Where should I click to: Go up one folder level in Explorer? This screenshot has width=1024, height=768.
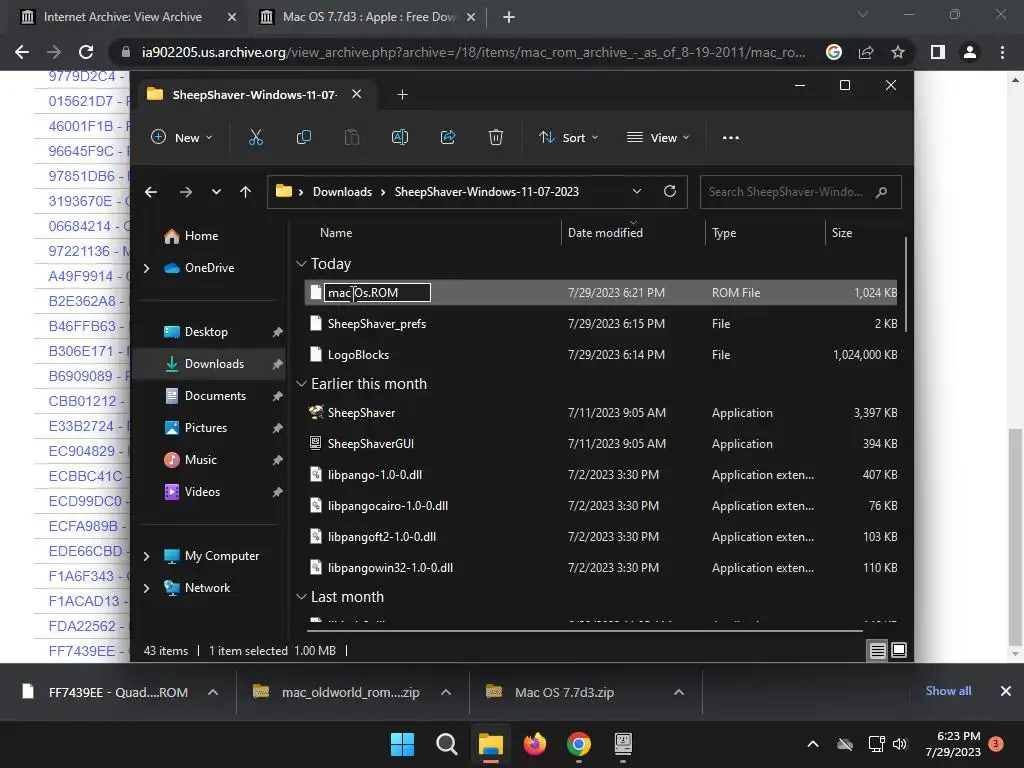tap(246, 192)
